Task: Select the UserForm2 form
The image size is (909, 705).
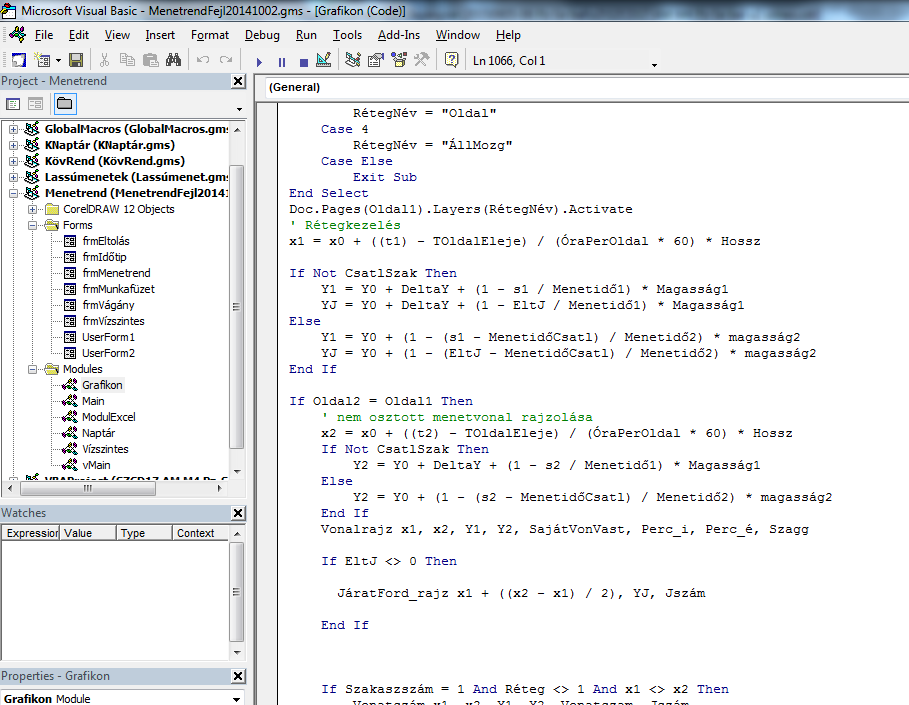Action: pos(108,353)
